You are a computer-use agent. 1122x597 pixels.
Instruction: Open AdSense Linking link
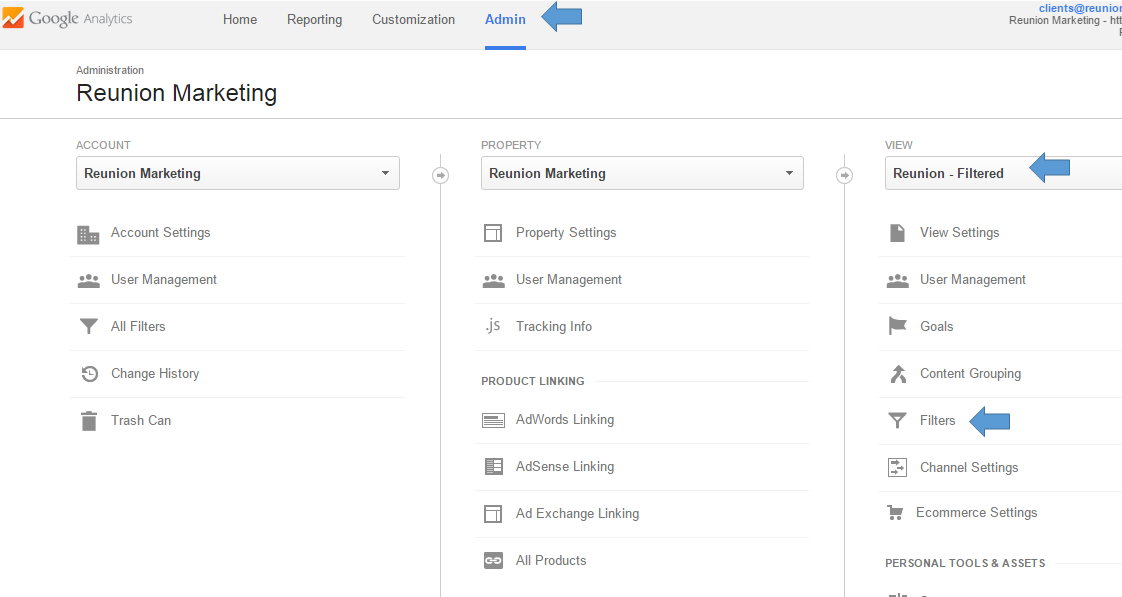pyautogui.click(x=565, y=467)
